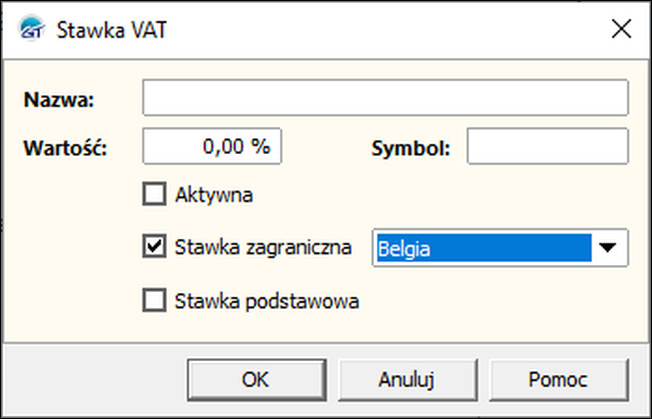
Task: Cancel using the Anuluj button
Action: (407, 380)
